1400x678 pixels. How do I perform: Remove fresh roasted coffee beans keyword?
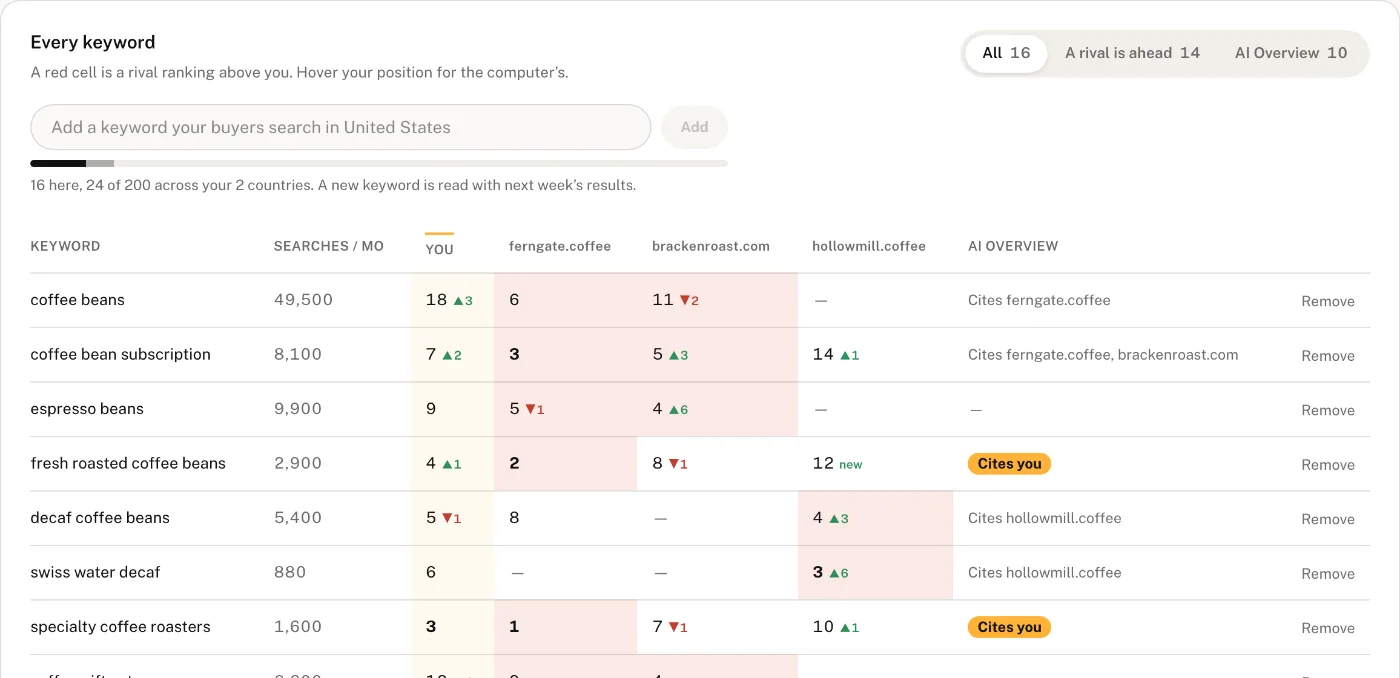1328,465
